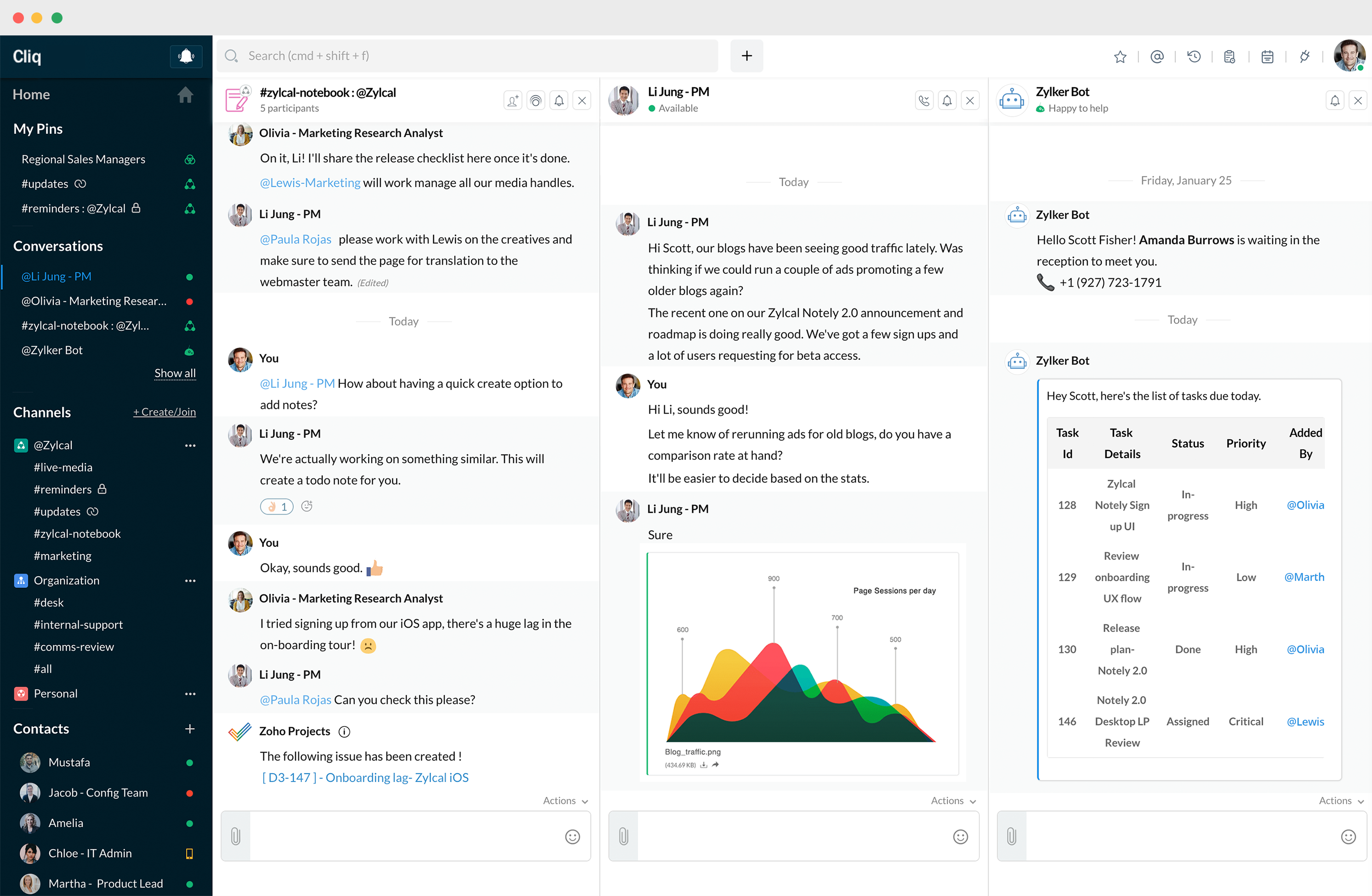
Task: Toggle notification bell in Zylker Bot header
Action: tap(1334, 101)
